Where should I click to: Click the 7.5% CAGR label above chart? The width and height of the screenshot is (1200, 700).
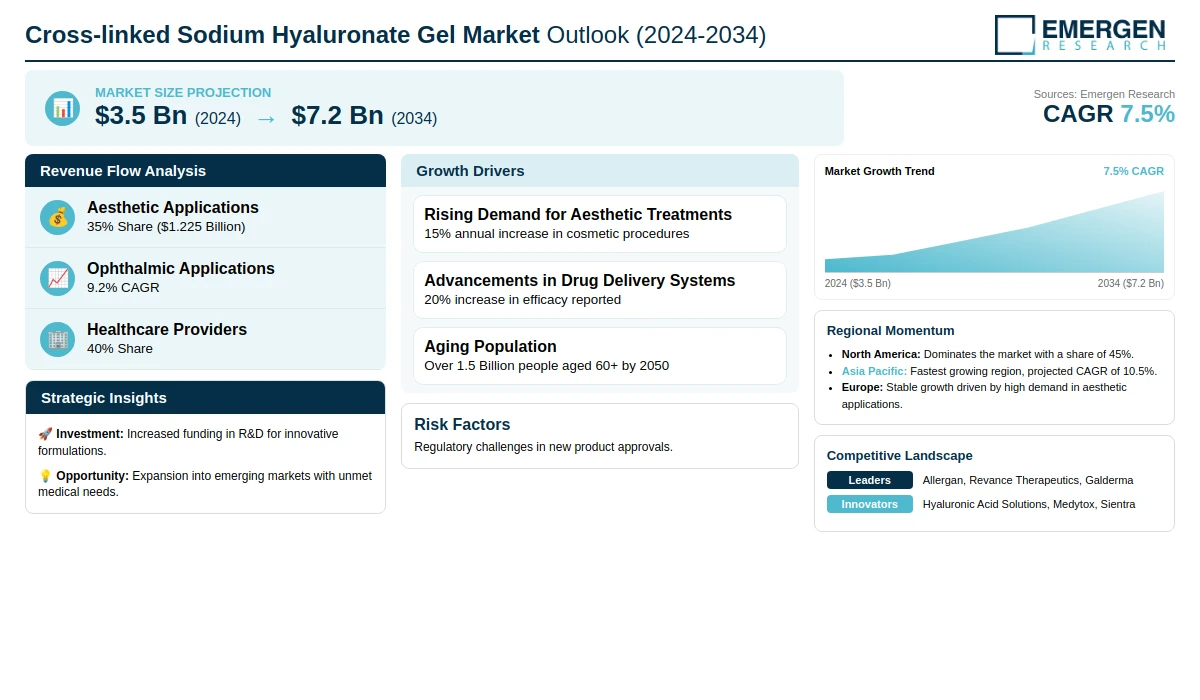1133,171
